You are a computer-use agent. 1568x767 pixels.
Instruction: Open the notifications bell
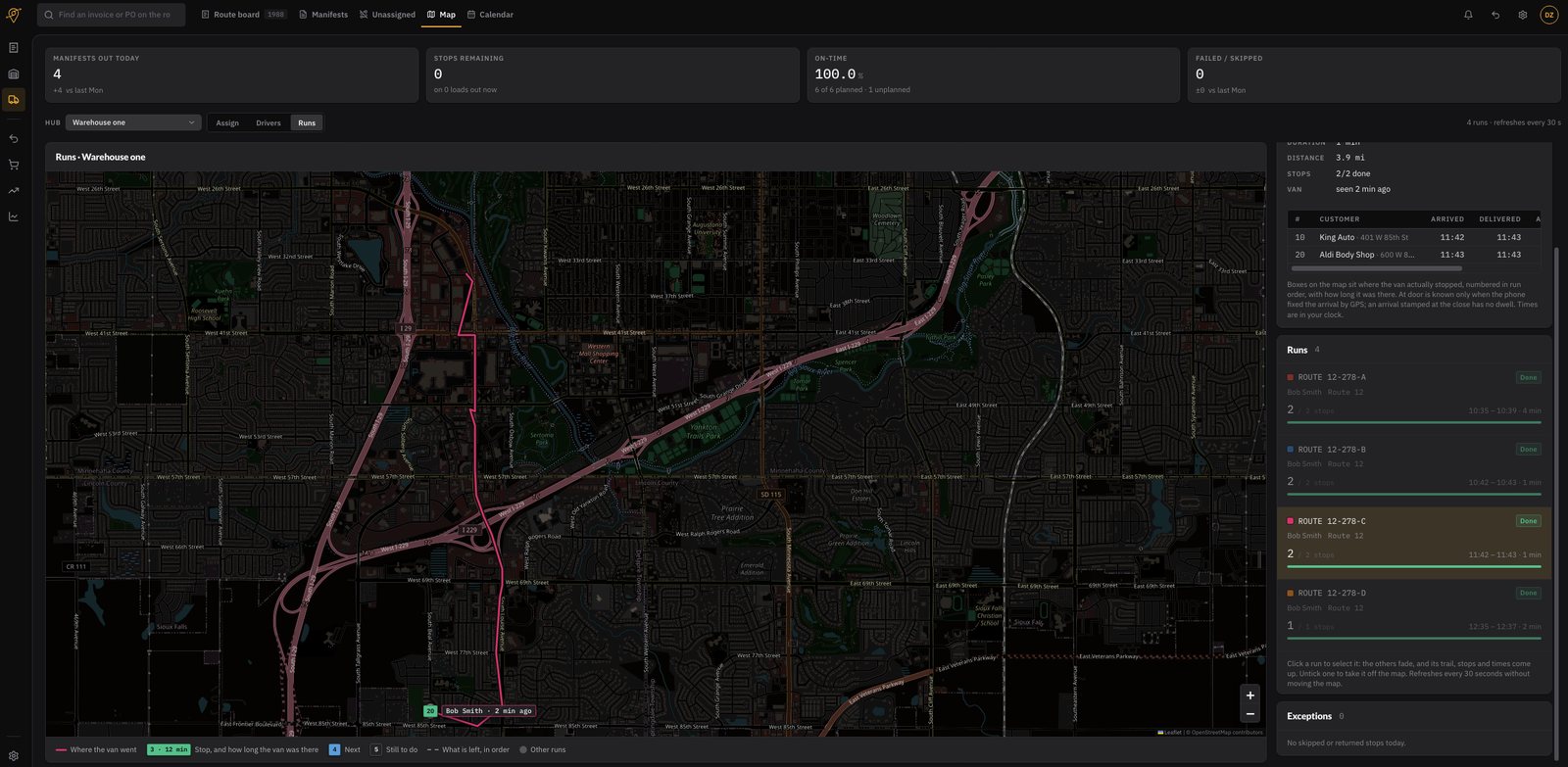pyautogui.click(x=1468, y=15)
